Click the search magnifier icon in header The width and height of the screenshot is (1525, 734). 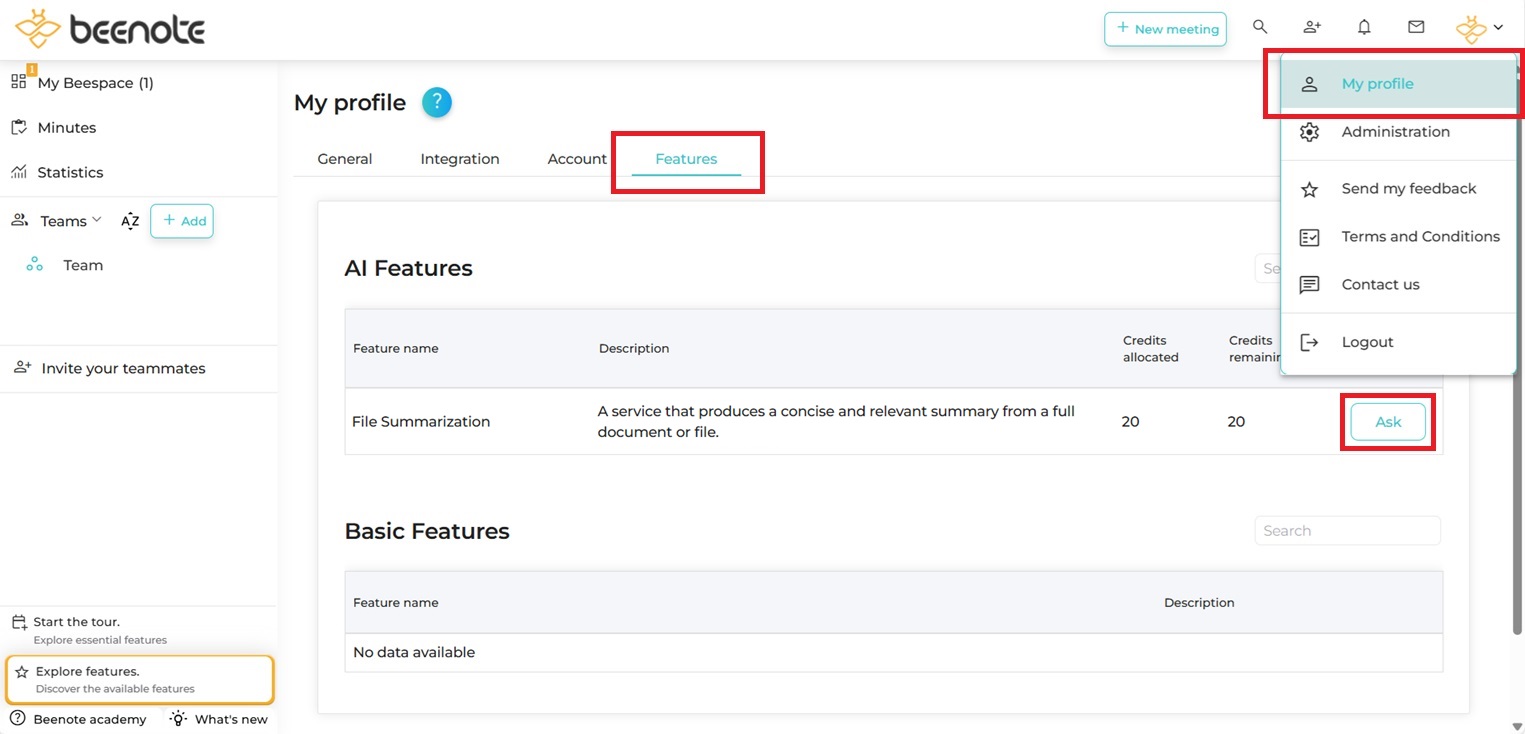tap(1260, 27)
